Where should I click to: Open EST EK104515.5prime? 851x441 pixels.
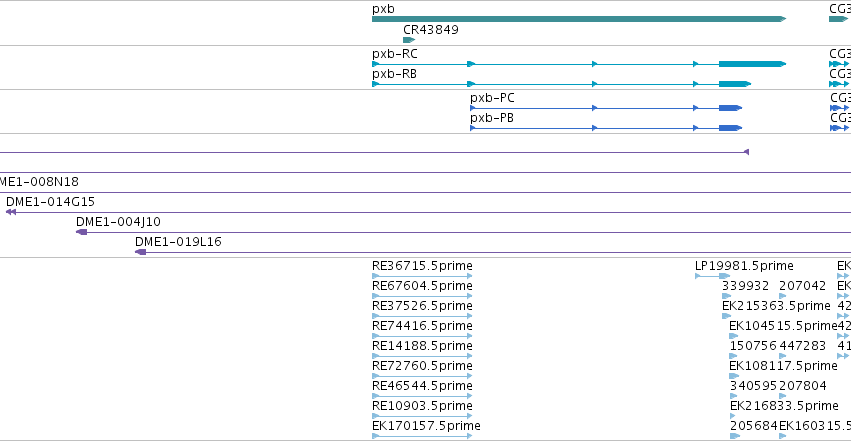tap(734, 336)
